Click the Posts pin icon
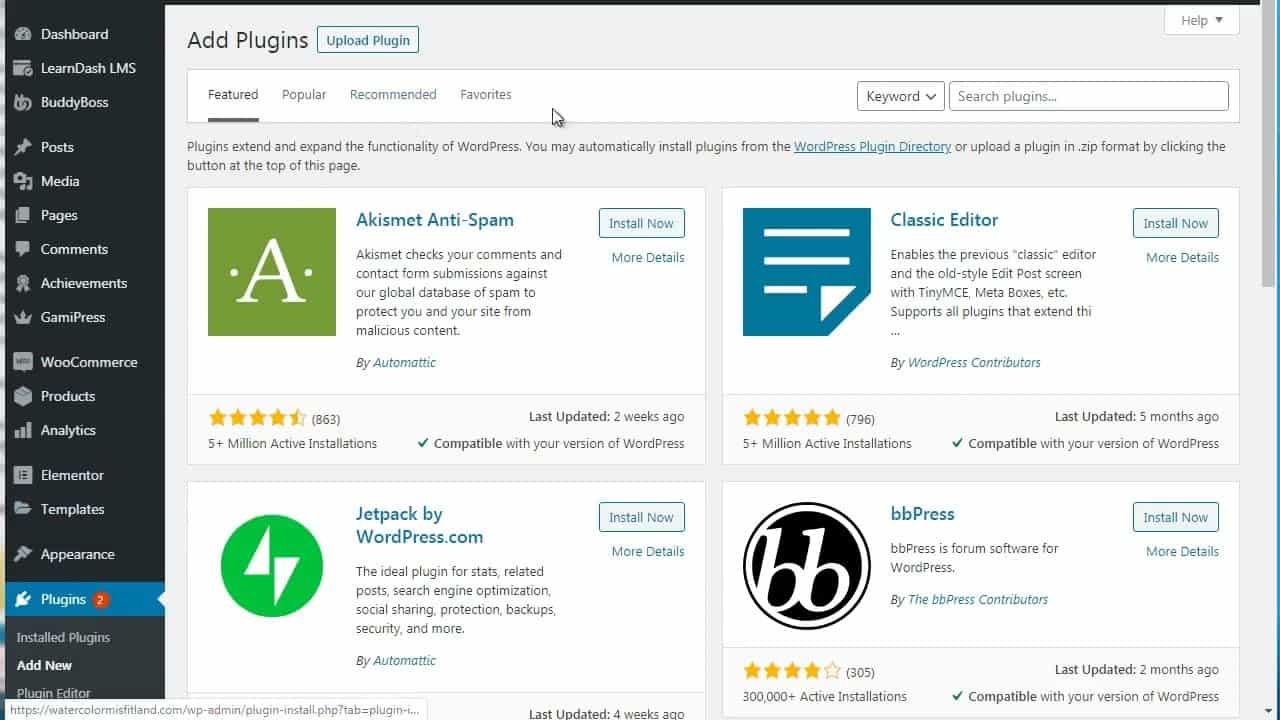Image resolution: width=1280 pixels, height=720 pixels. (23, 147)
